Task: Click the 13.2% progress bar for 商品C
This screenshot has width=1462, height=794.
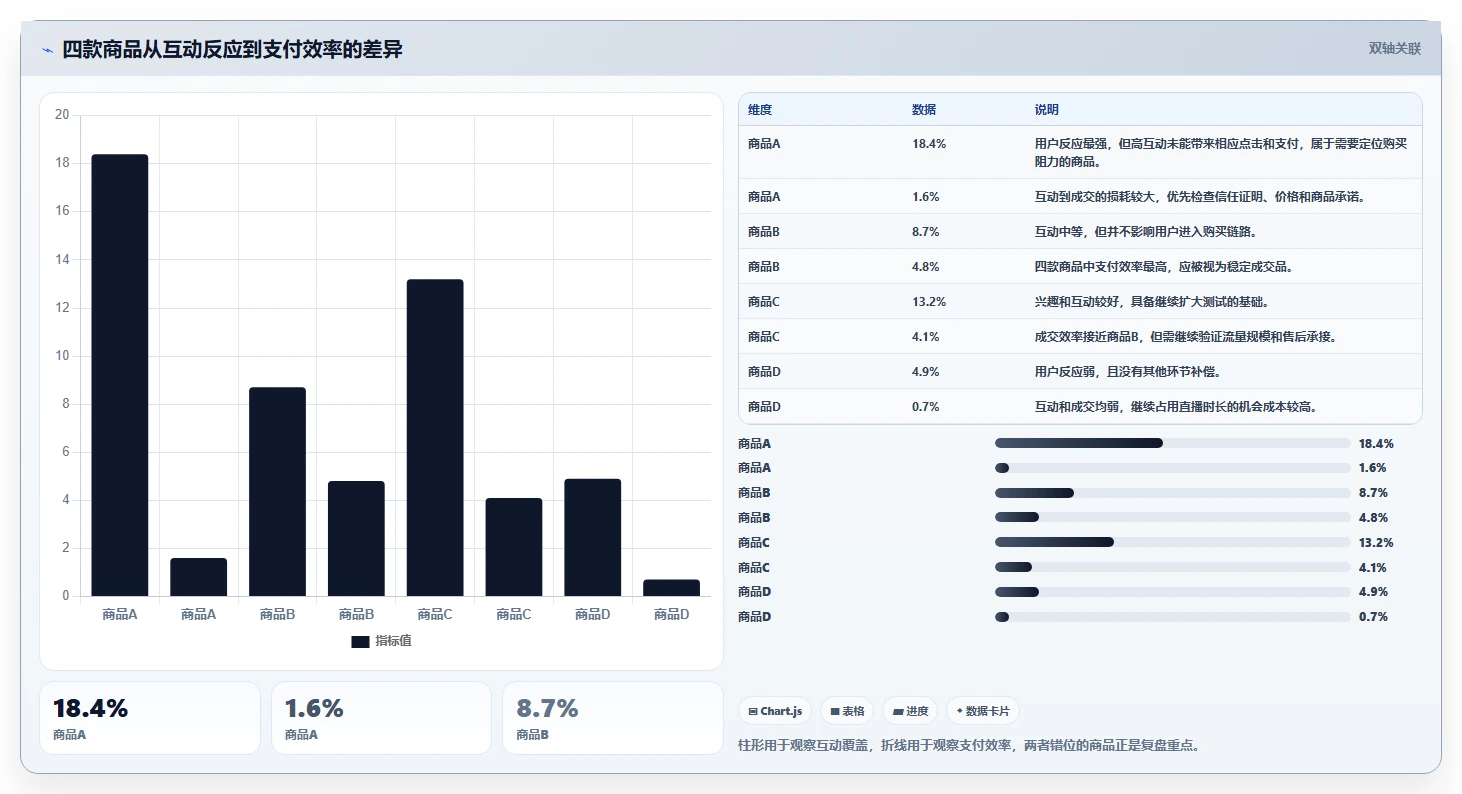Action: point(1173,542)
